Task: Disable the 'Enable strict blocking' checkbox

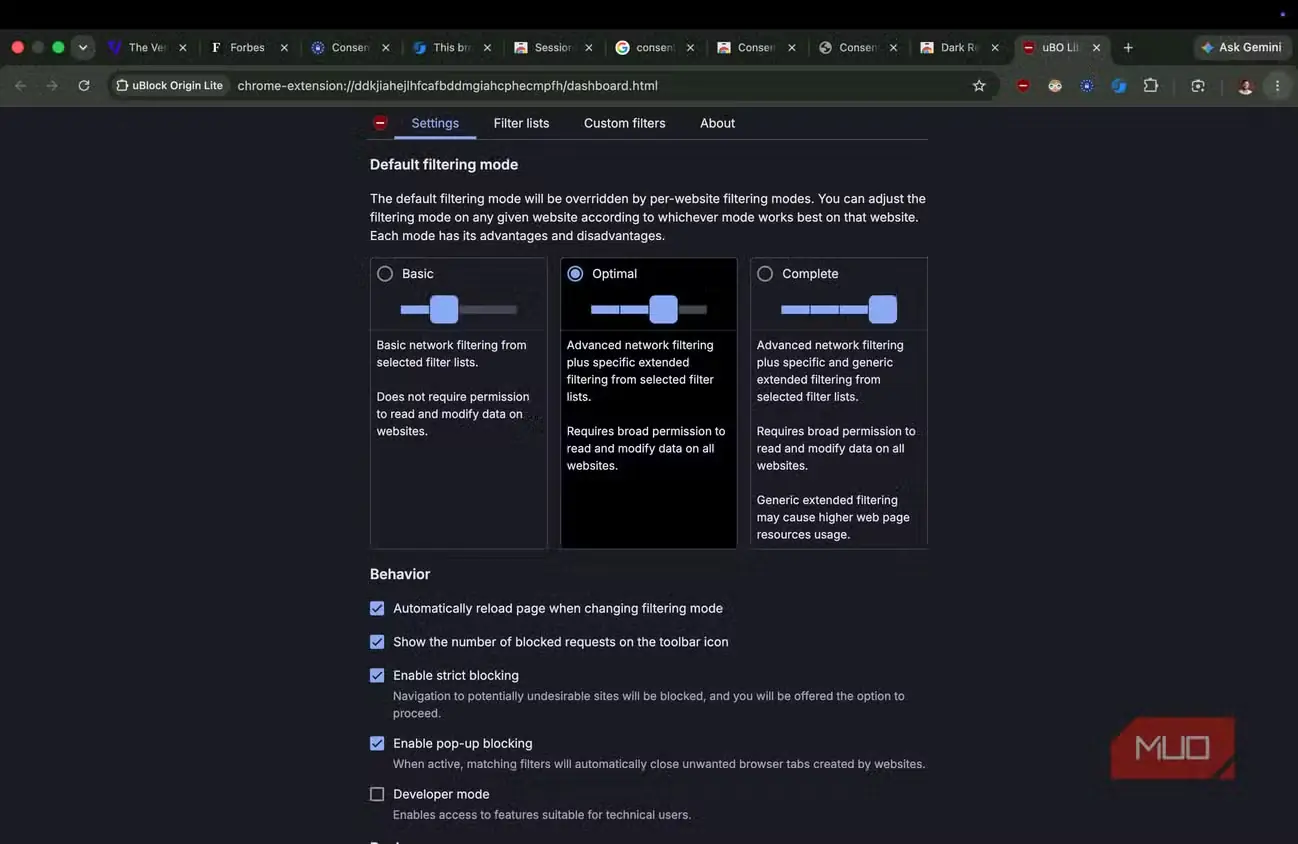Action: 377,675
